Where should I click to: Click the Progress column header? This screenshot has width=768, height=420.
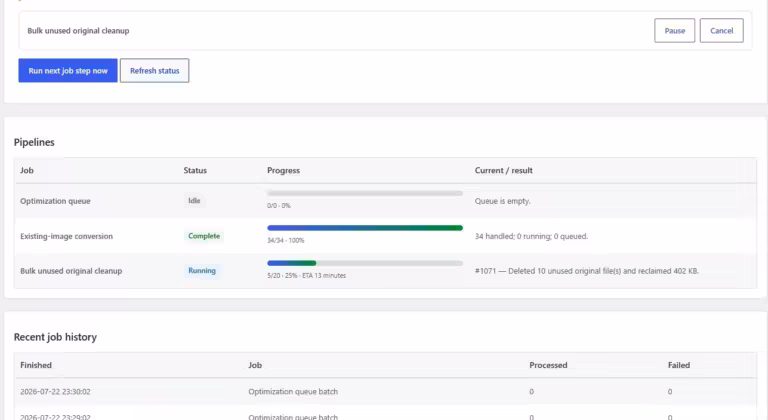(x=283, y=171)
